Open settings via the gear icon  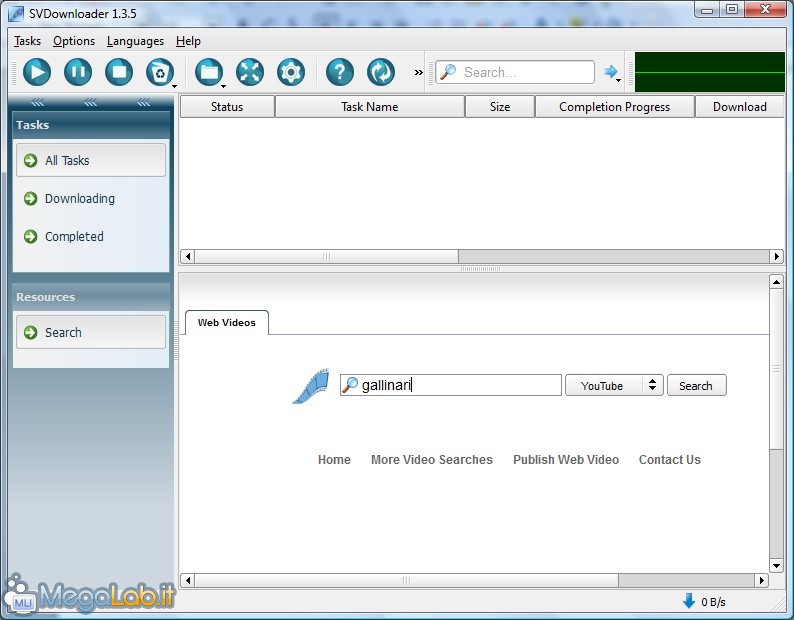coord(291,72)
